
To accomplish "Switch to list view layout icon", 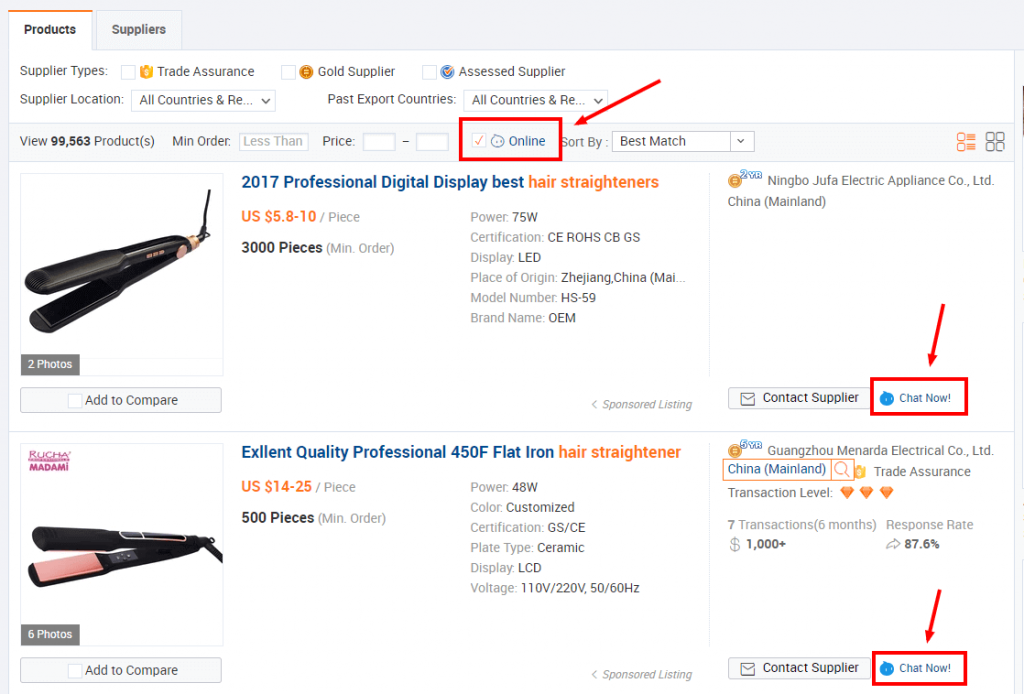I will coord(966,142).
